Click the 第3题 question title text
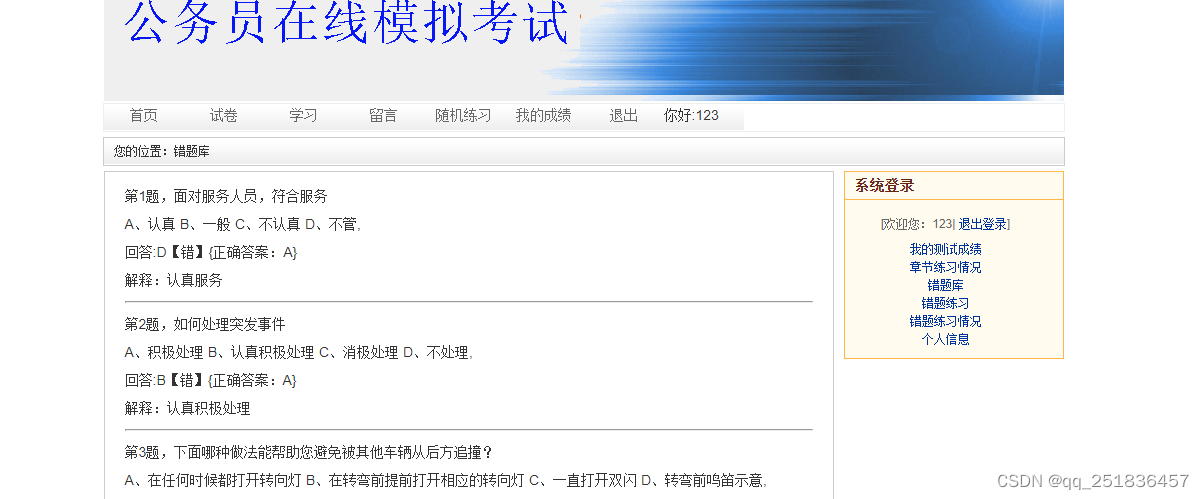 (309, 452)
